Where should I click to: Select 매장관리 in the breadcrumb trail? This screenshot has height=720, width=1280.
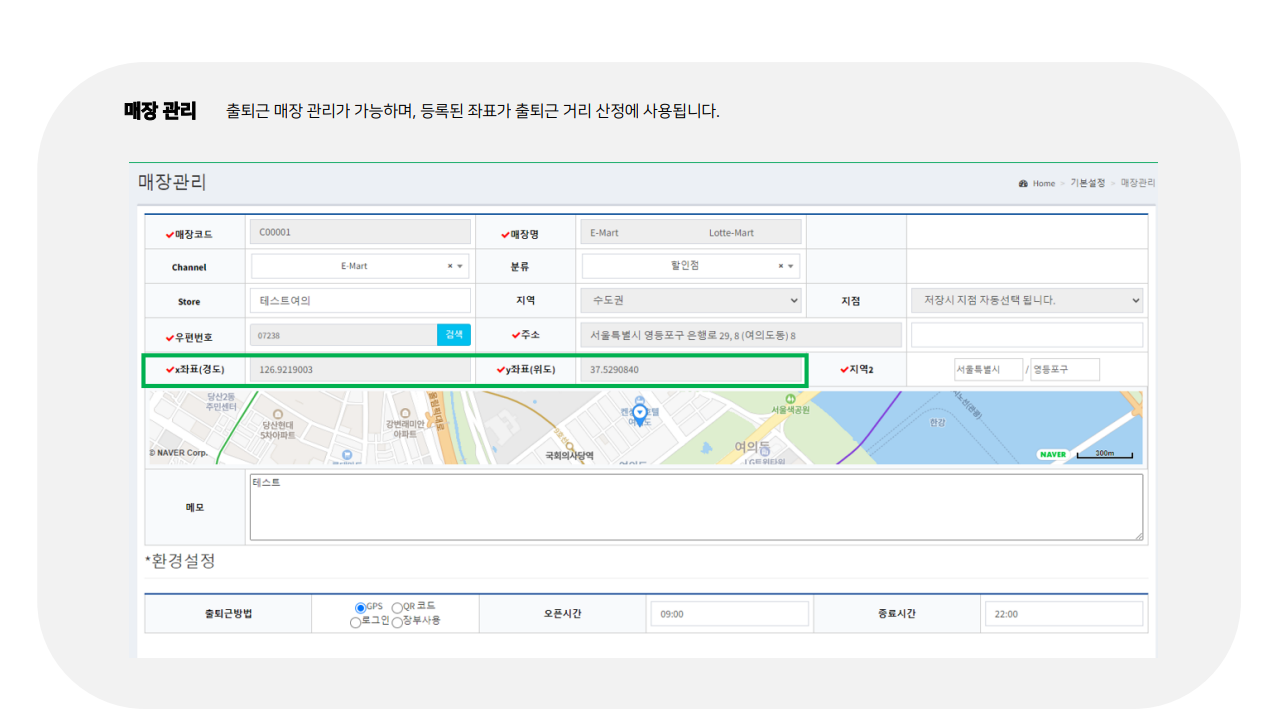pyautogui.click(x=1137, y=183)
